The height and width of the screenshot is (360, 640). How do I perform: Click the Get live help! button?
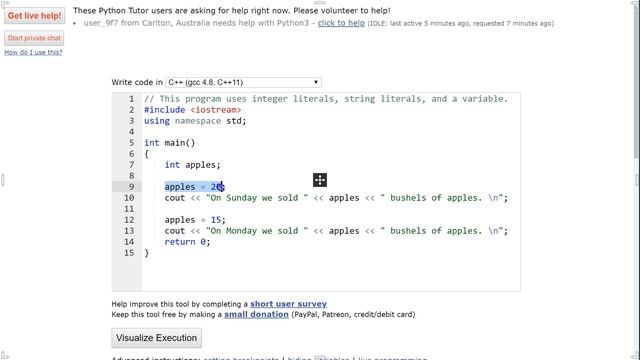[x=34, y=16]
